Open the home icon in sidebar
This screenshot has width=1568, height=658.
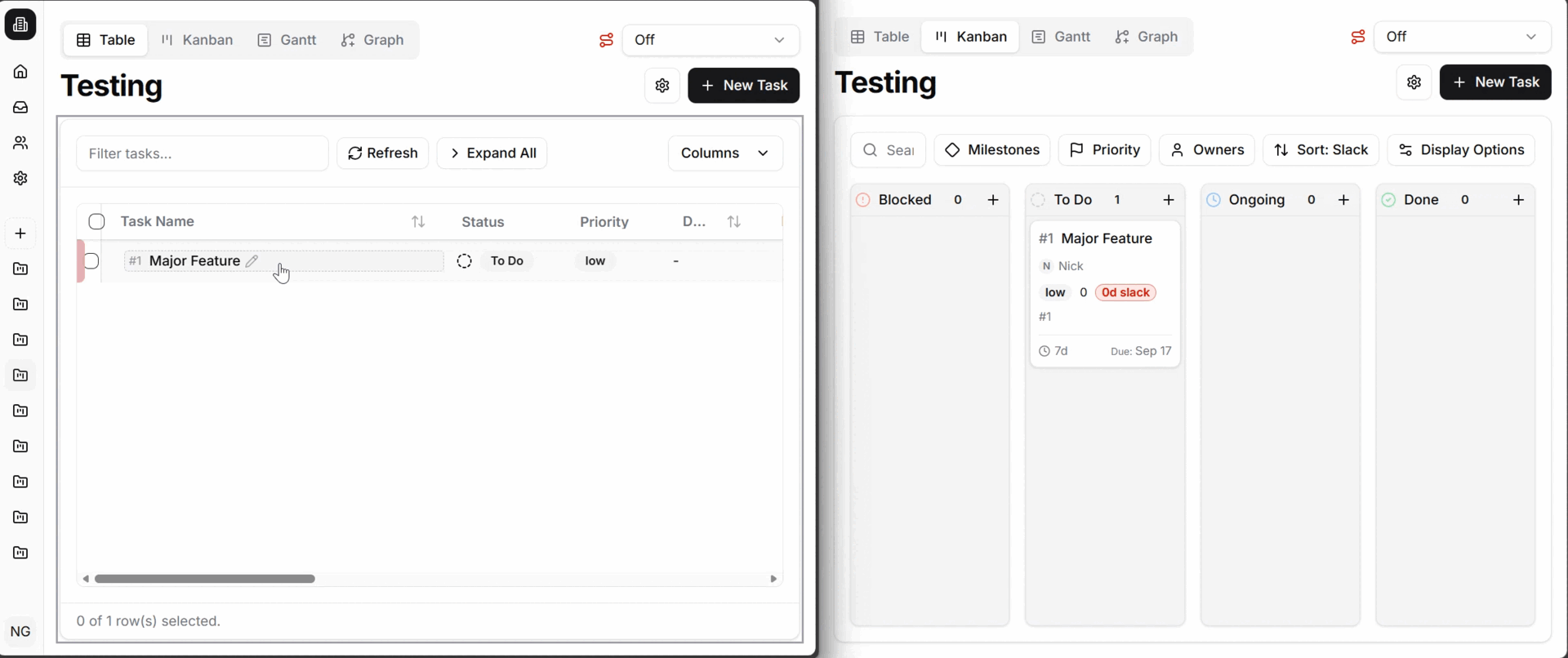coord(20,72)
